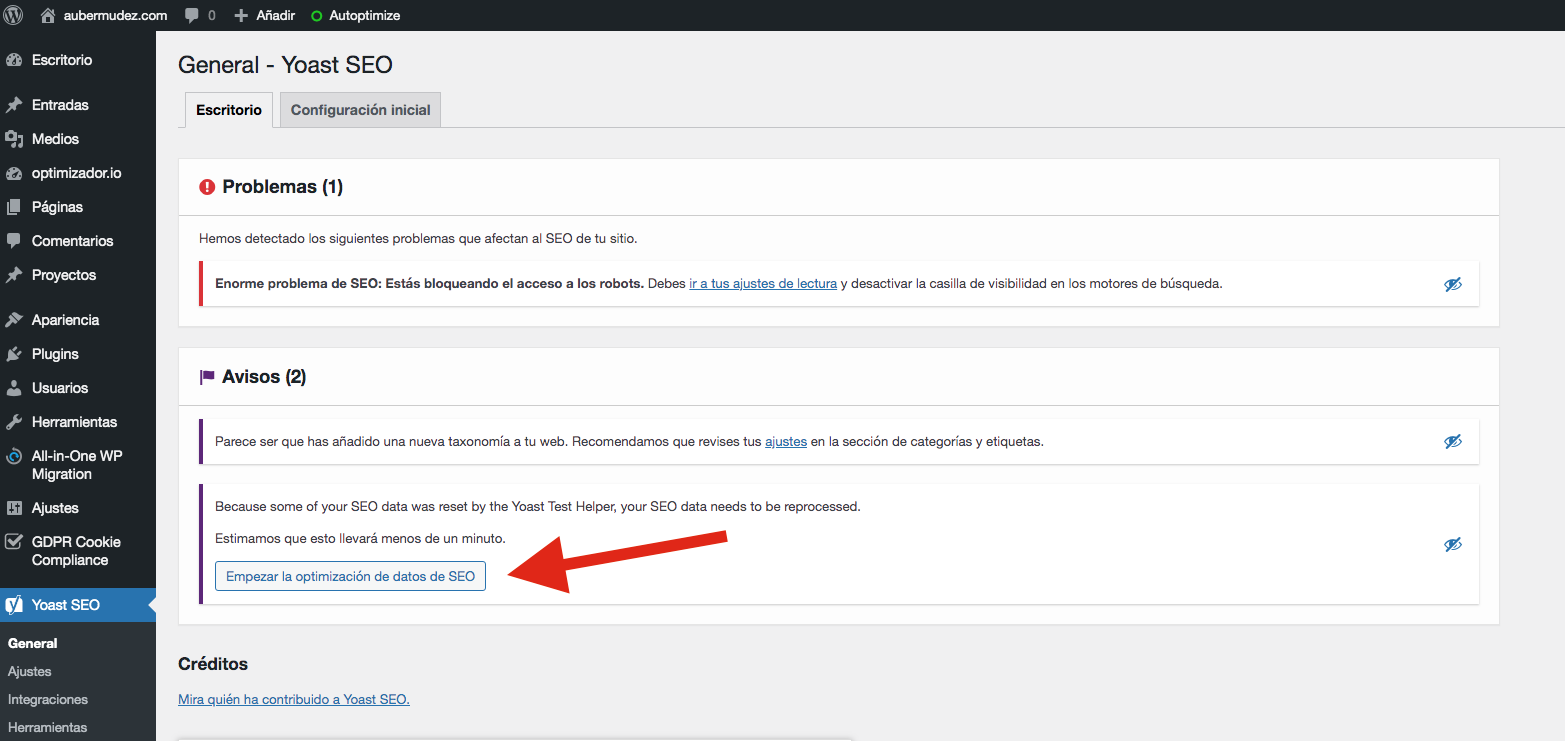
Task: Click the Avisos (2) heading
Action: tap(264, 377)
